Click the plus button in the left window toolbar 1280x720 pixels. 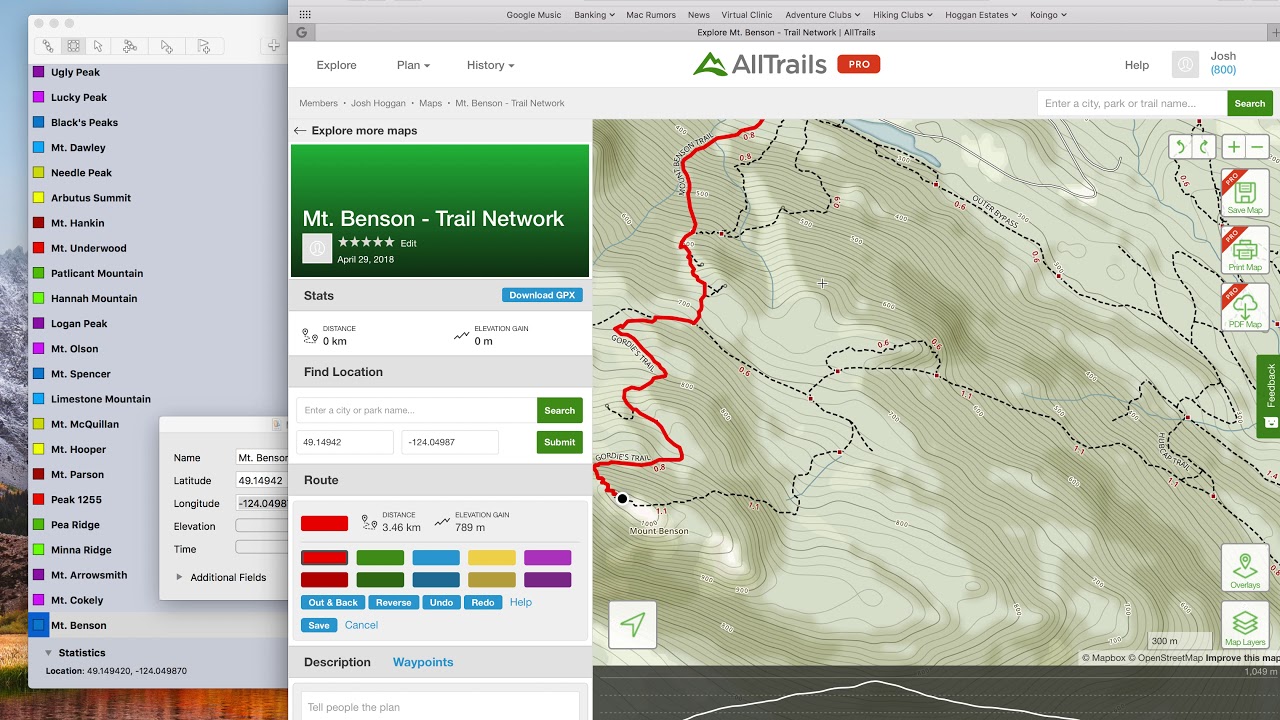click(273, 46)
